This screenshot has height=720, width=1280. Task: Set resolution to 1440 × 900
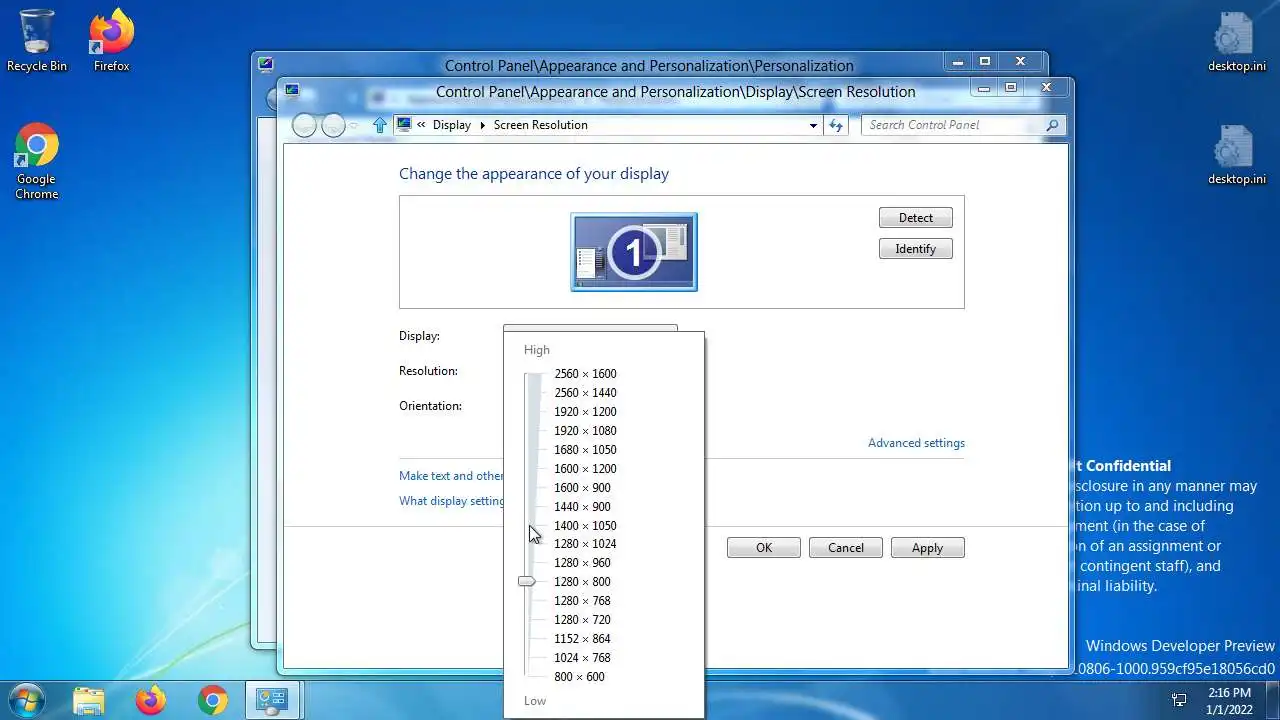[582, 507]
